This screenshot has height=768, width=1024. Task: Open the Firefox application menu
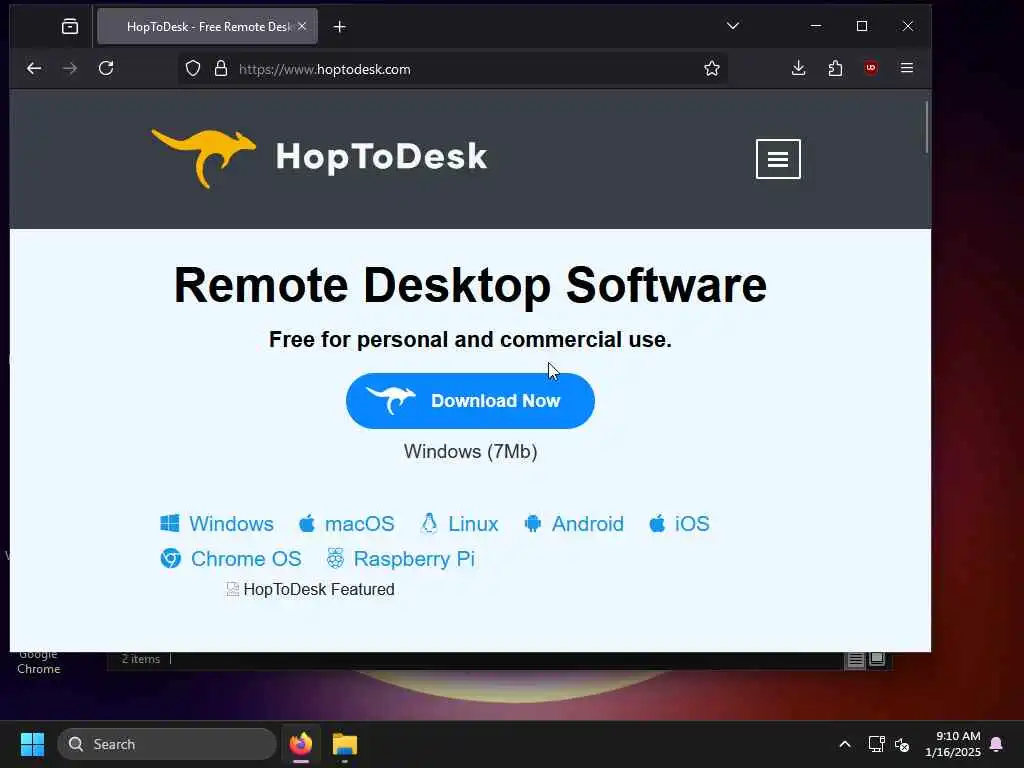coord(906,68)
